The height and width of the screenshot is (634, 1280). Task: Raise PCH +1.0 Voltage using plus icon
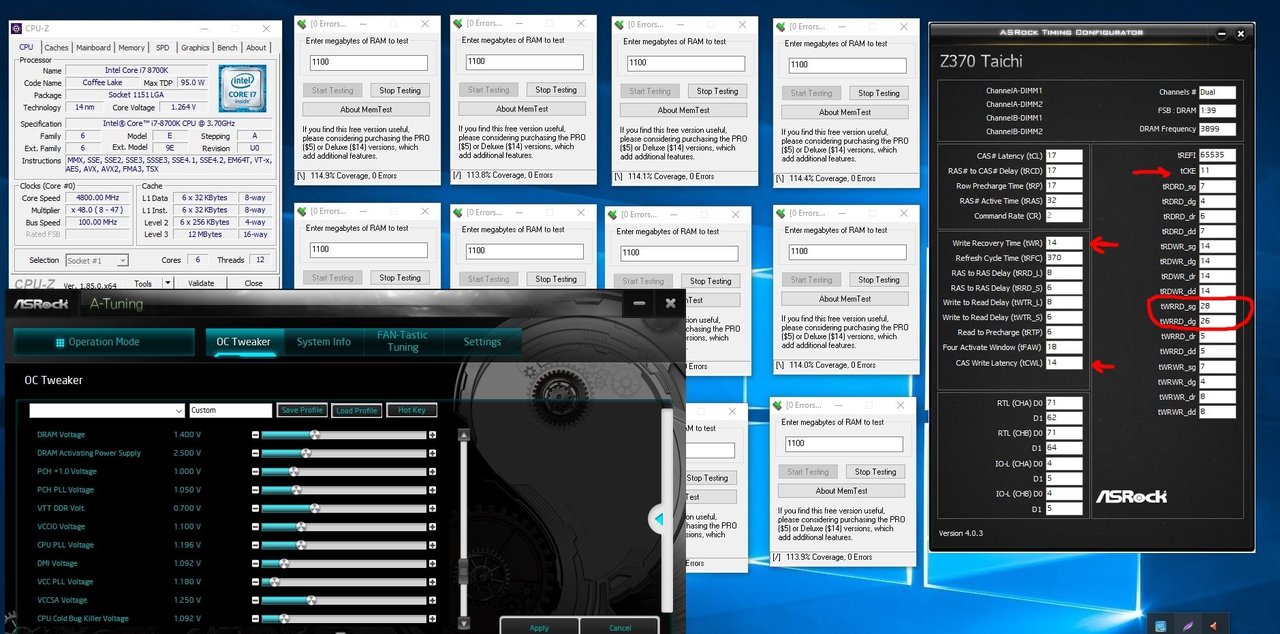click(432, 471)
